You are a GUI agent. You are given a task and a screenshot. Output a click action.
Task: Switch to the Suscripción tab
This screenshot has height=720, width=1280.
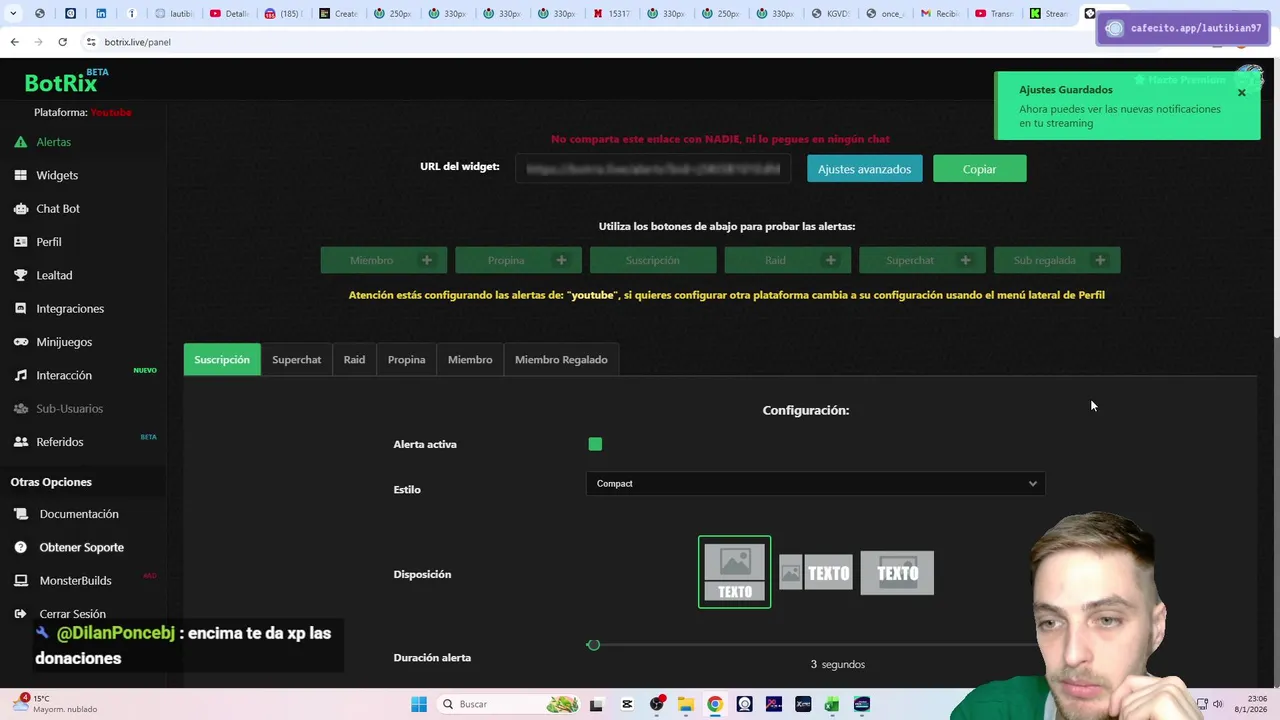222,360
